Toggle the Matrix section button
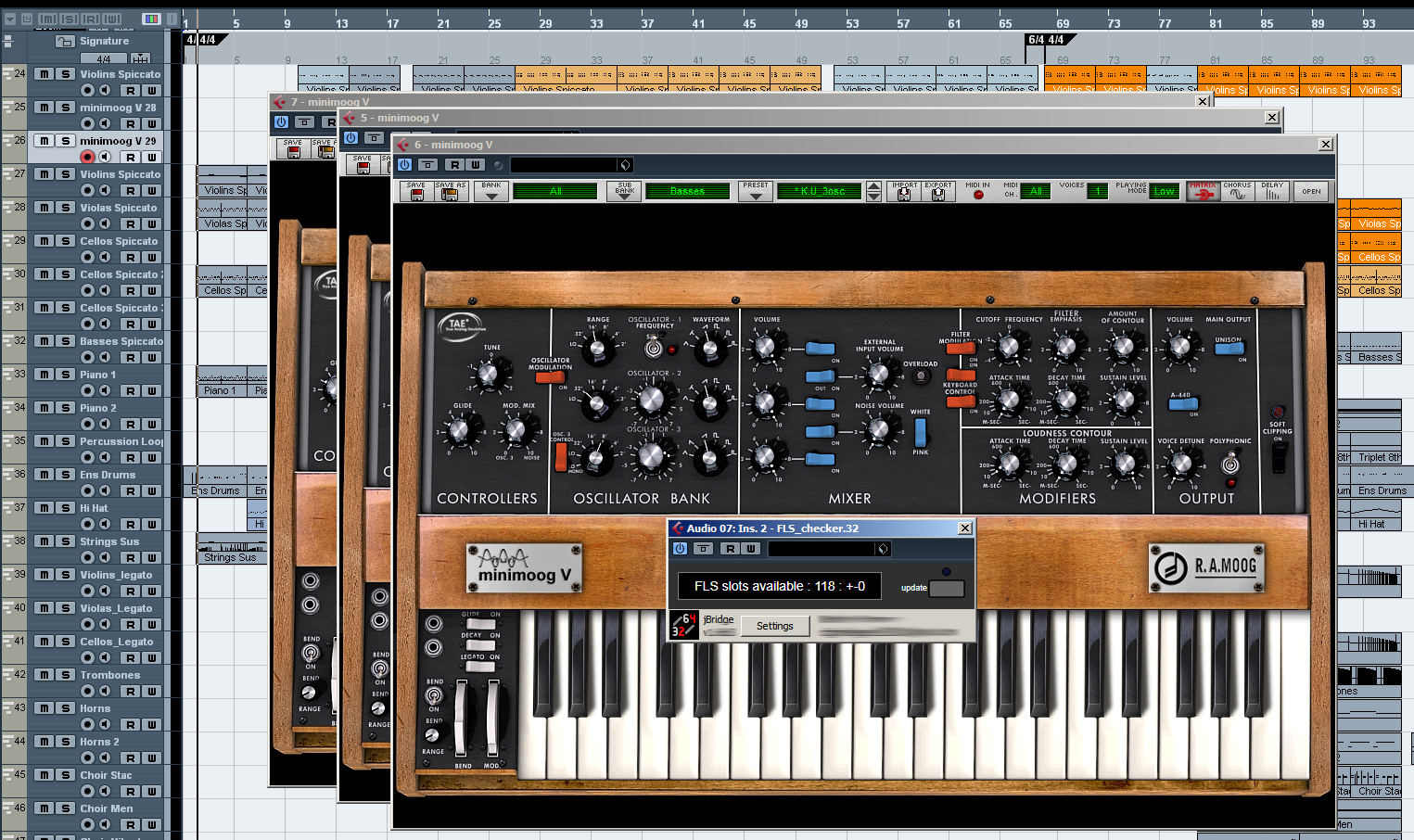The image size is (1414, 840). click(x=1203, y=191)
